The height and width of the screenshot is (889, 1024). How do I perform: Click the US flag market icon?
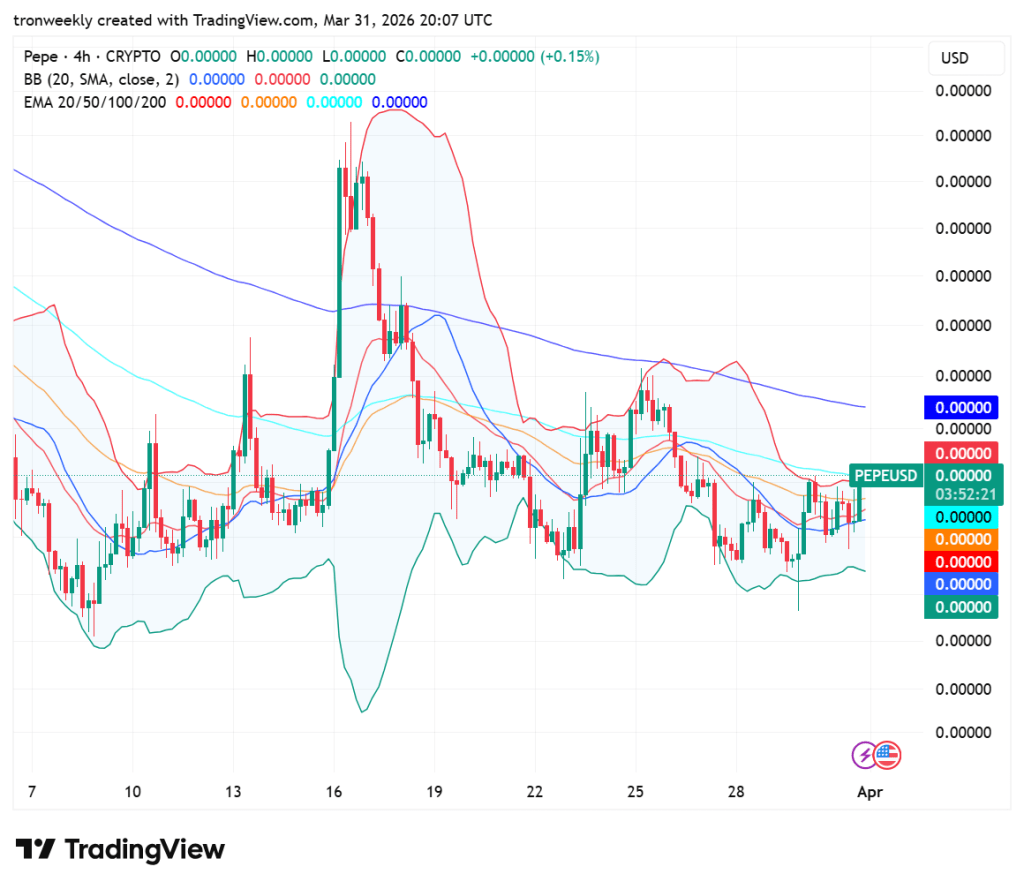click(x=890, y=756)
